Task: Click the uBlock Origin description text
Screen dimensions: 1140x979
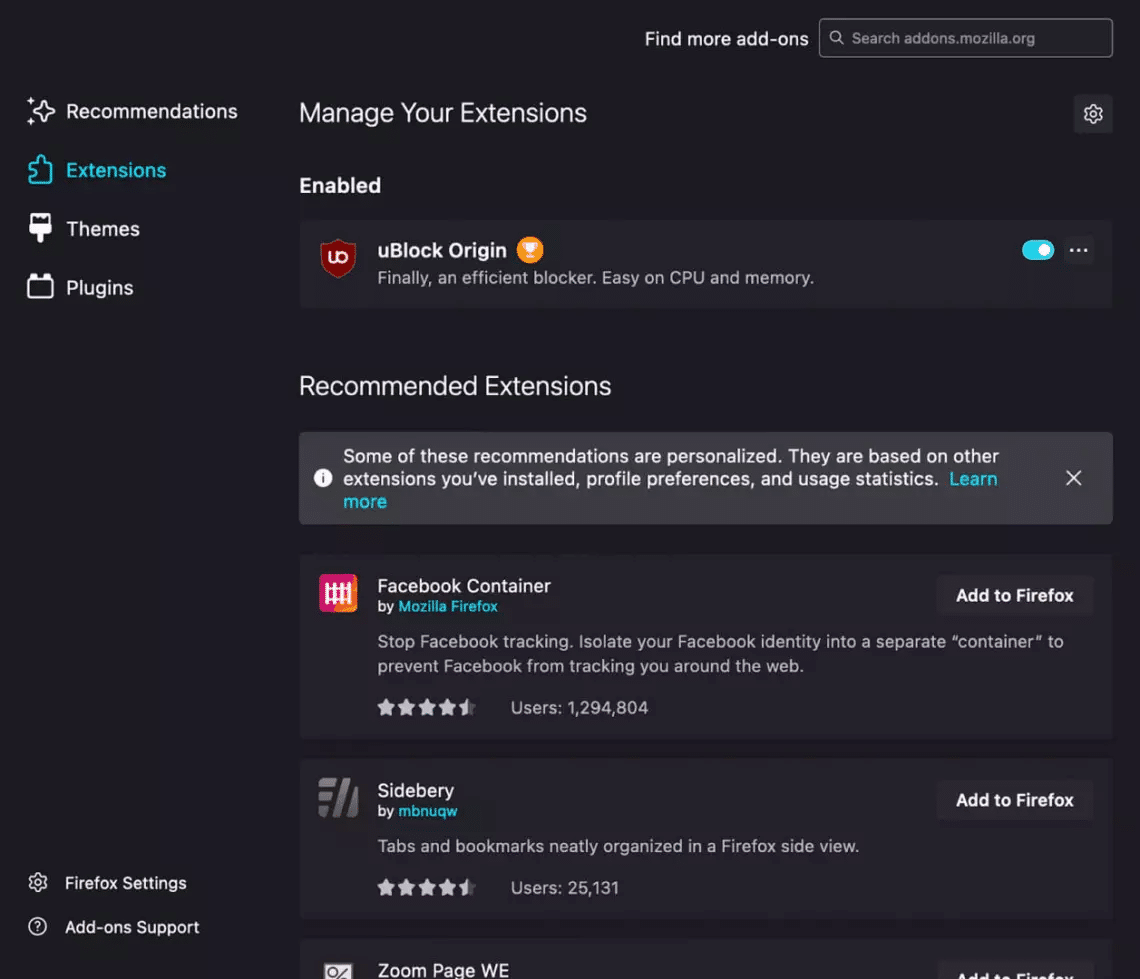Action: 595,278
